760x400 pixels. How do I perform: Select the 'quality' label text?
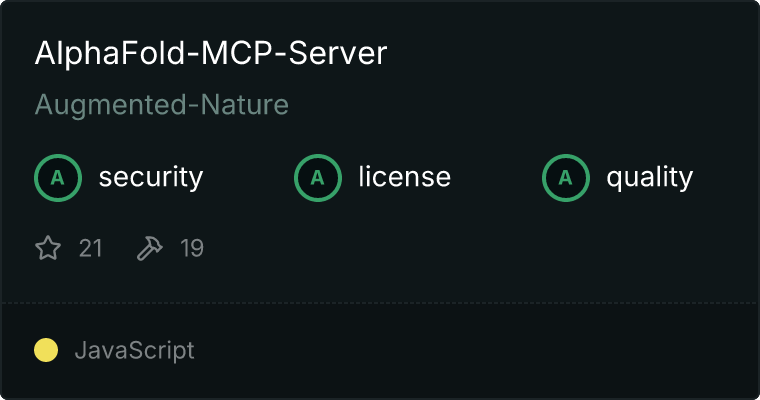point(649,177)
